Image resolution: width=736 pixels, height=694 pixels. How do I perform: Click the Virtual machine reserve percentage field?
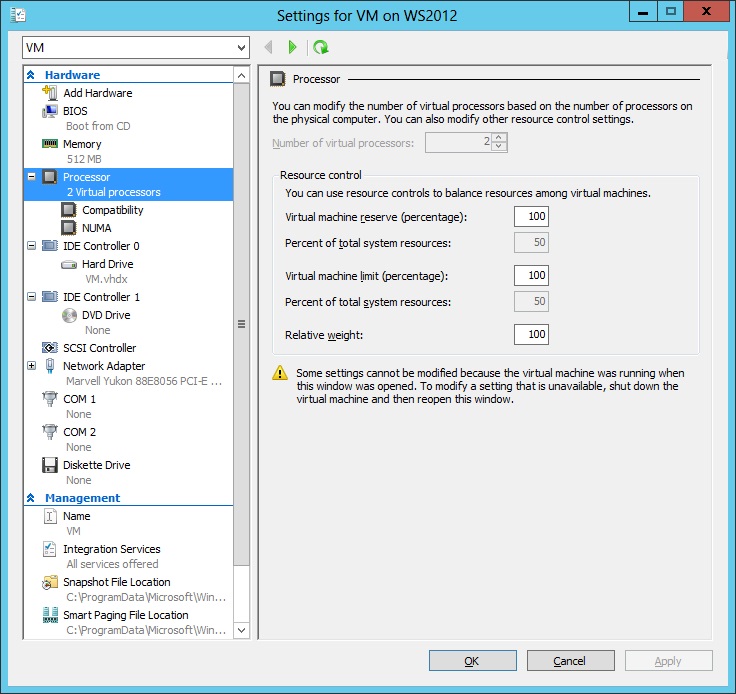pyautogui.click(x=531, y=217)
